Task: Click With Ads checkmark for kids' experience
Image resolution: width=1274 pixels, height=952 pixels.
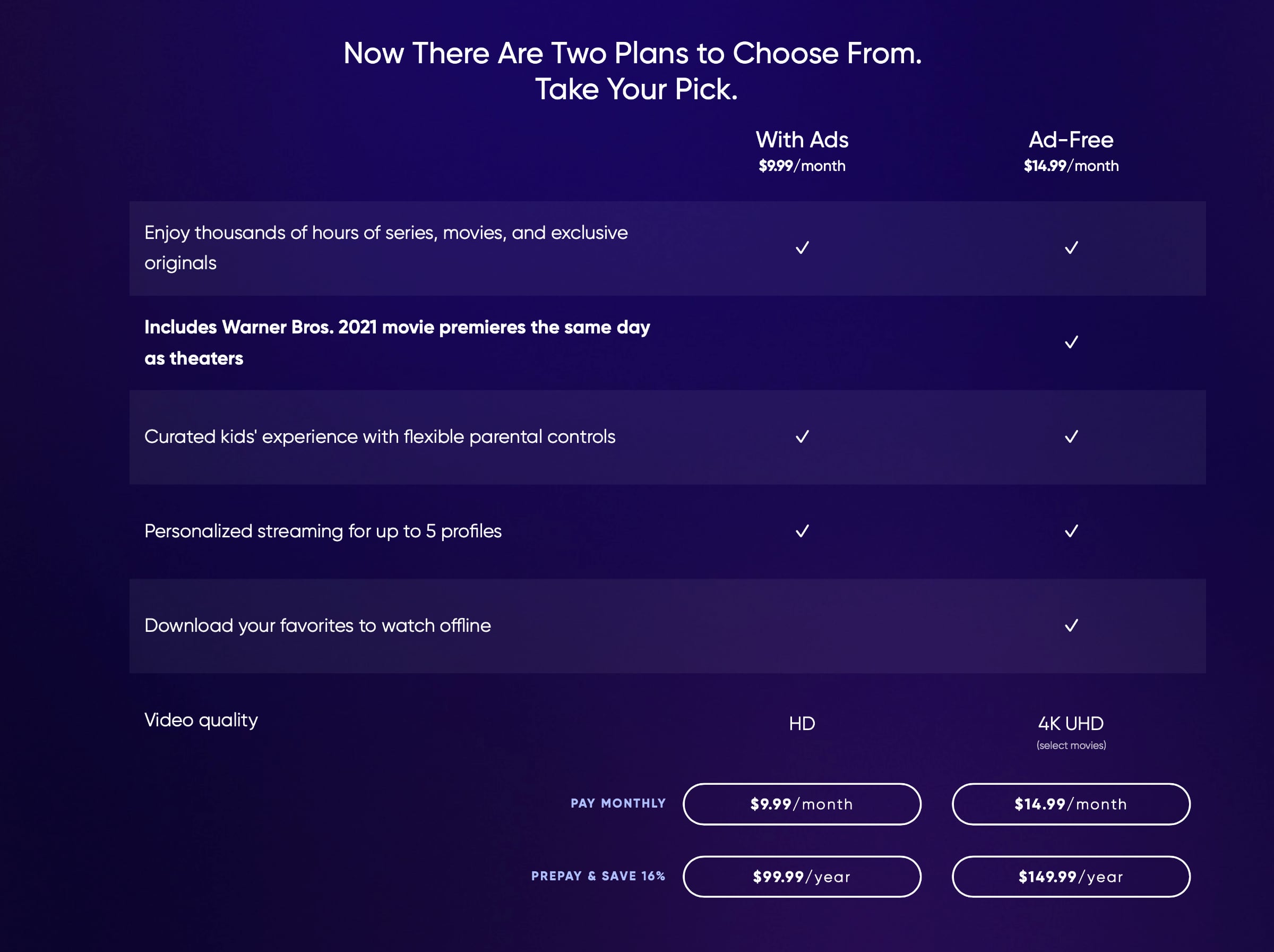Action: click(x=802, y=436)
